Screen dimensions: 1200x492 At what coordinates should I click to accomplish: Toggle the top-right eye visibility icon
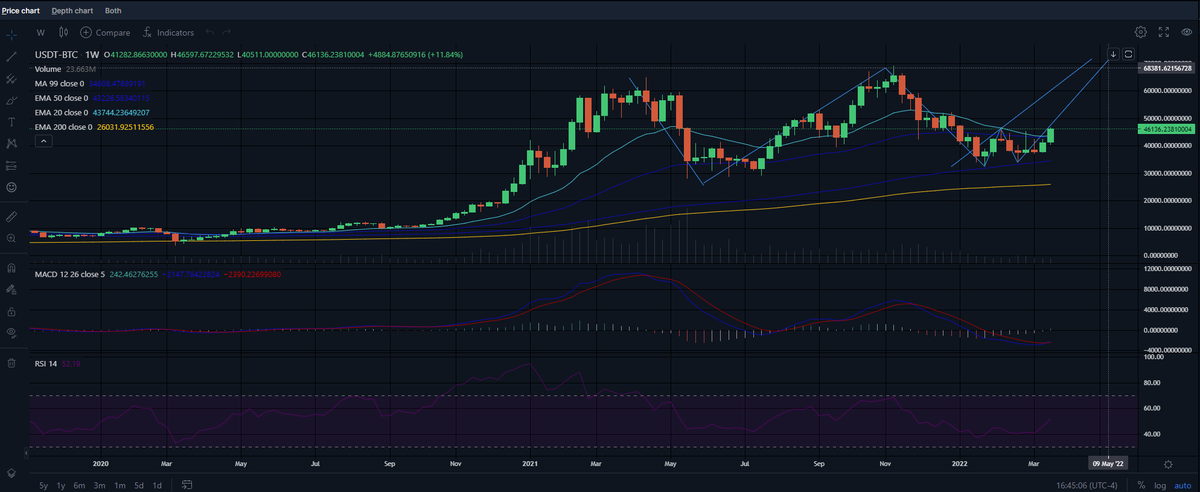pos(1185,32)
